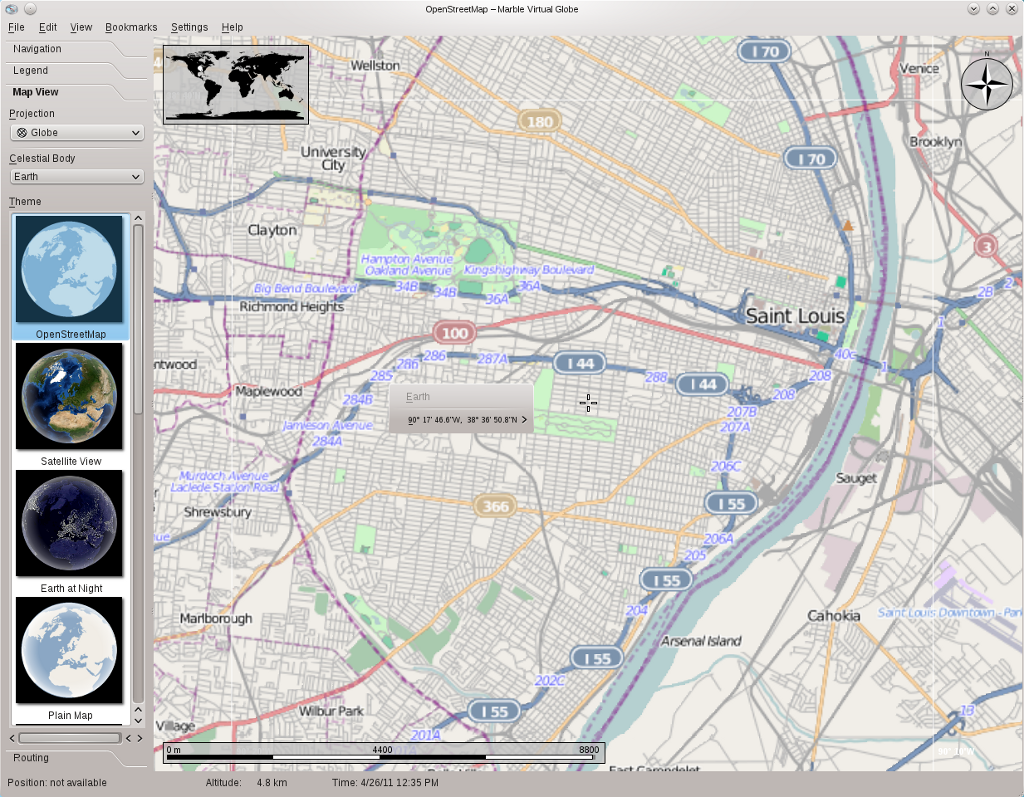This screenshot has height=797, width=1024.
Task: Click the route 3 circular shield
Action: pyautogui.click(x=986, y=246)
